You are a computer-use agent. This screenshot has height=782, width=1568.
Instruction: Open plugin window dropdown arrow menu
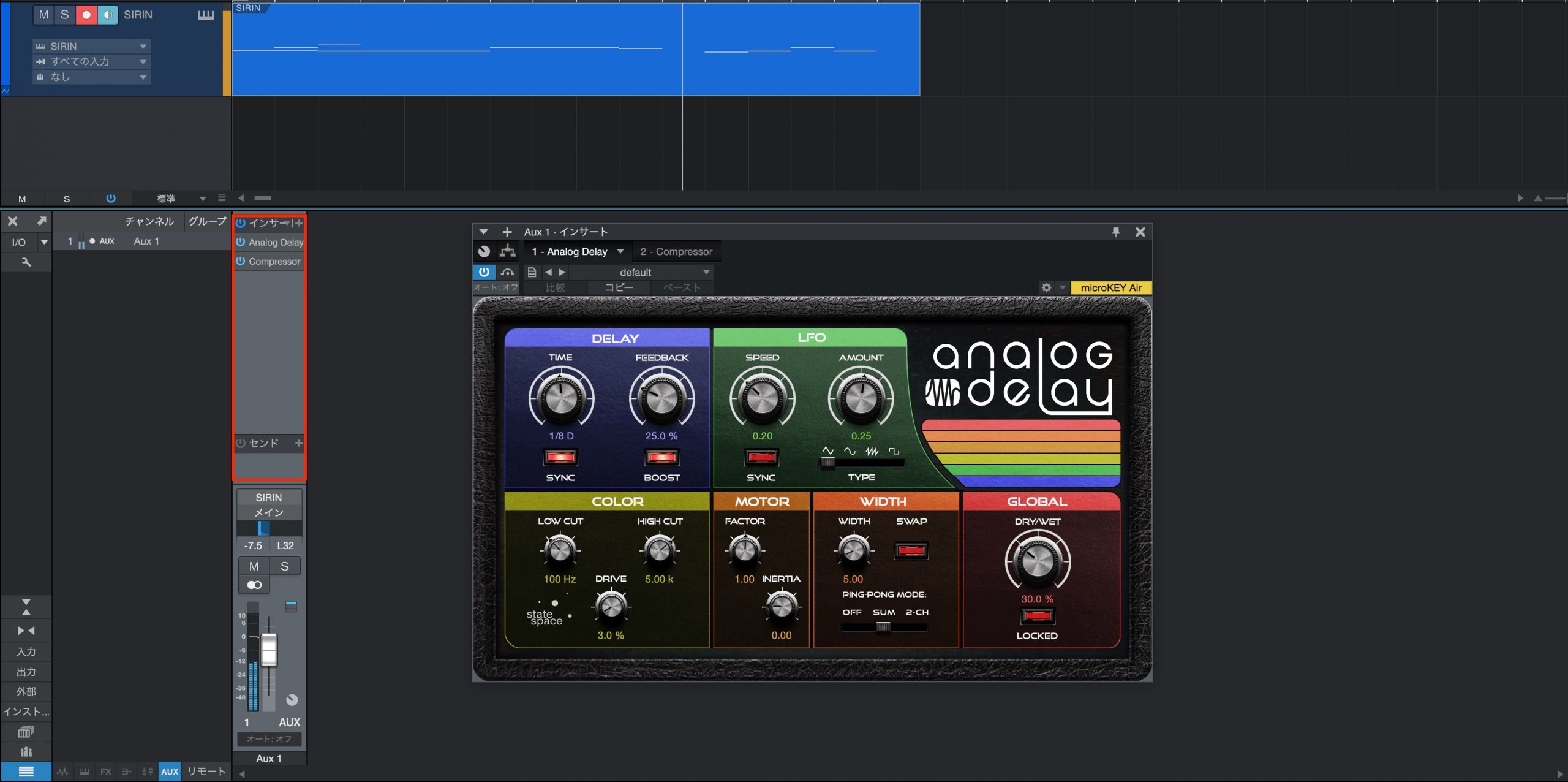click(x=483, y=232)
